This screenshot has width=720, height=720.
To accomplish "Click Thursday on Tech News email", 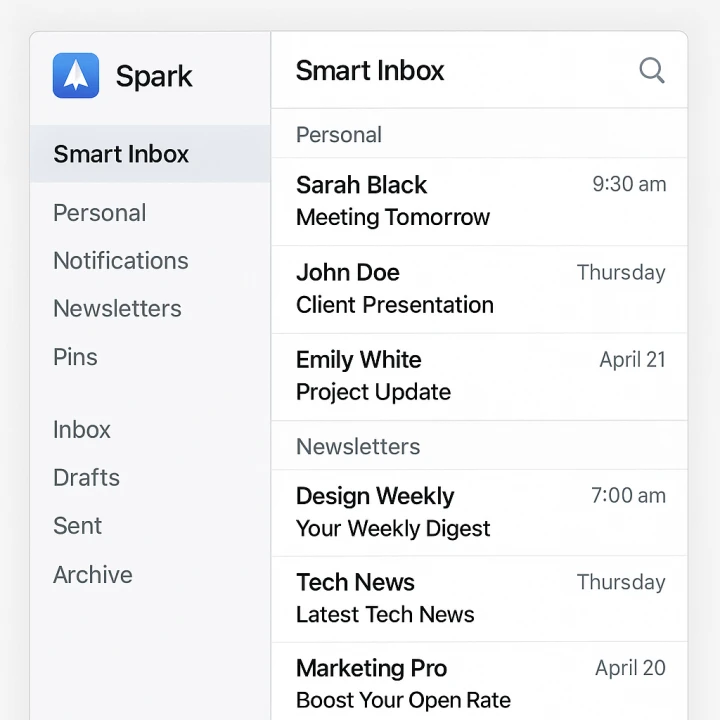I will [621, 582].
